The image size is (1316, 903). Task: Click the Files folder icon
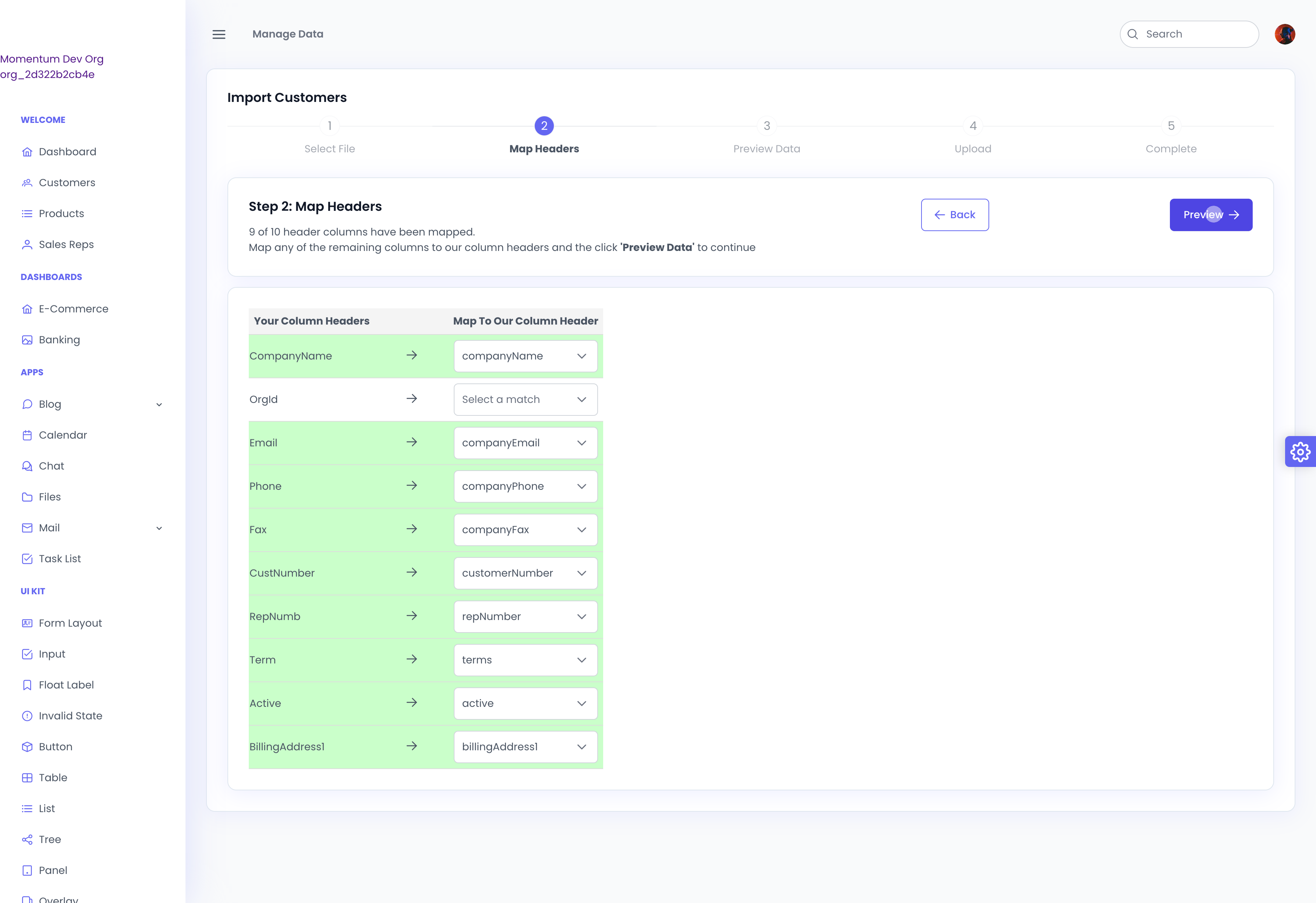27,496
